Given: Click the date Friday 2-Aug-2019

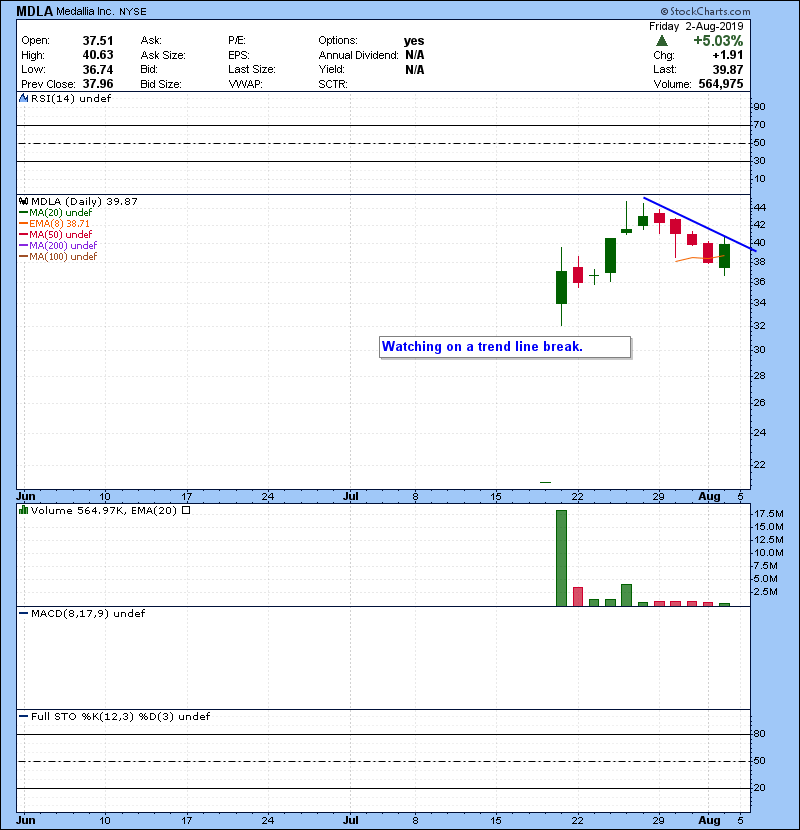Looking at the screenshot, I should tap(696, 26).
